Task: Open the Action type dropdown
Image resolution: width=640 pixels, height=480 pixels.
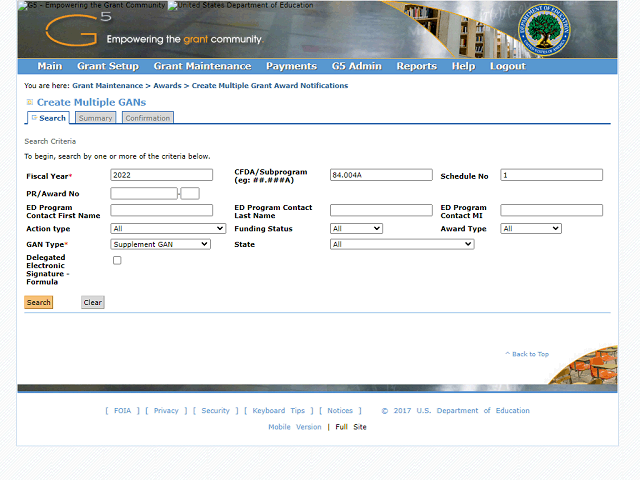Action: [x=168, y=229]
